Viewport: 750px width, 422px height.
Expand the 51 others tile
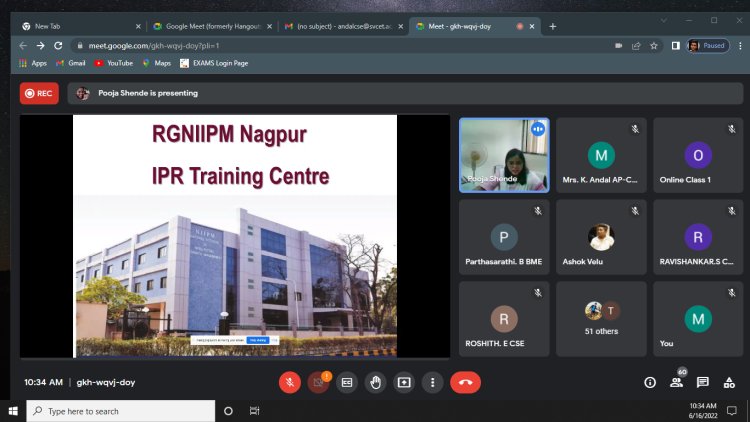(601, 319)
